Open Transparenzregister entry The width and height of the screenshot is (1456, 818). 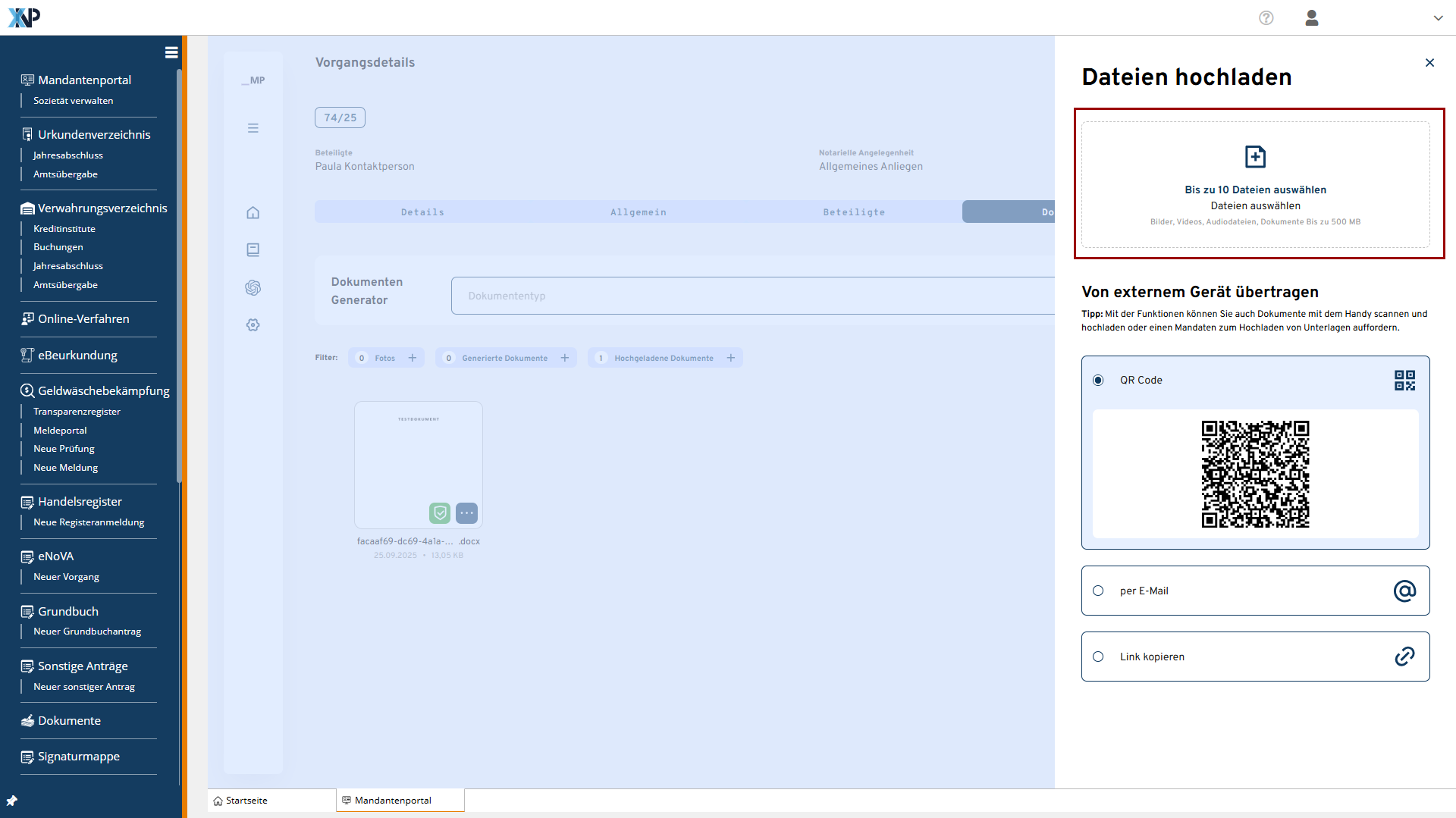point(77,412)
